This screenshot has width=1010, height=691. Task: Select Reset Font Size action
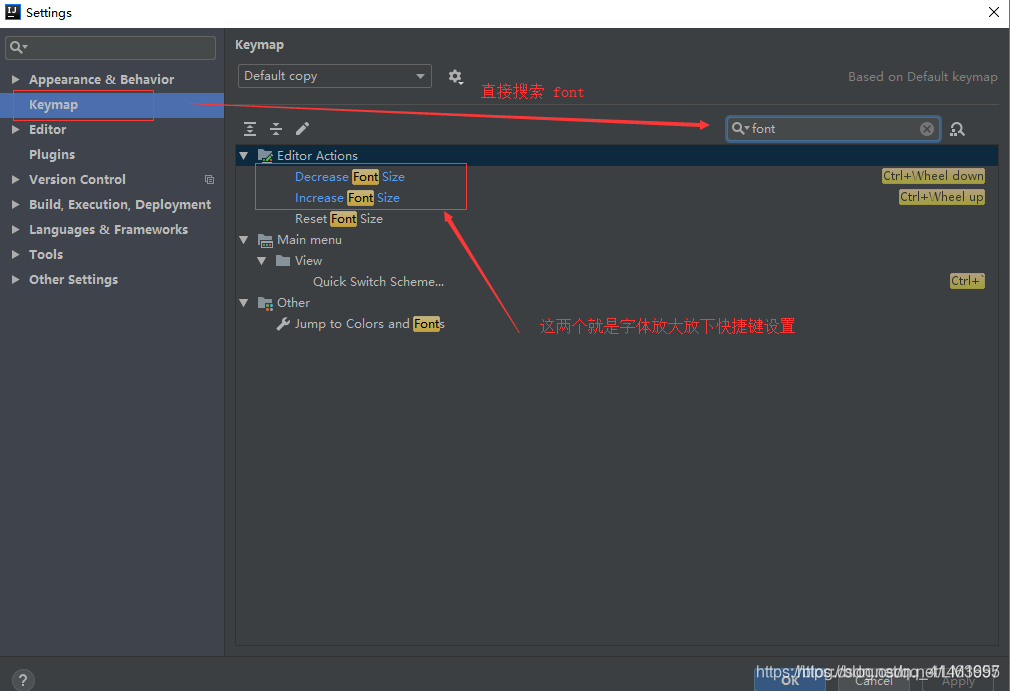[x=339, y=219]
